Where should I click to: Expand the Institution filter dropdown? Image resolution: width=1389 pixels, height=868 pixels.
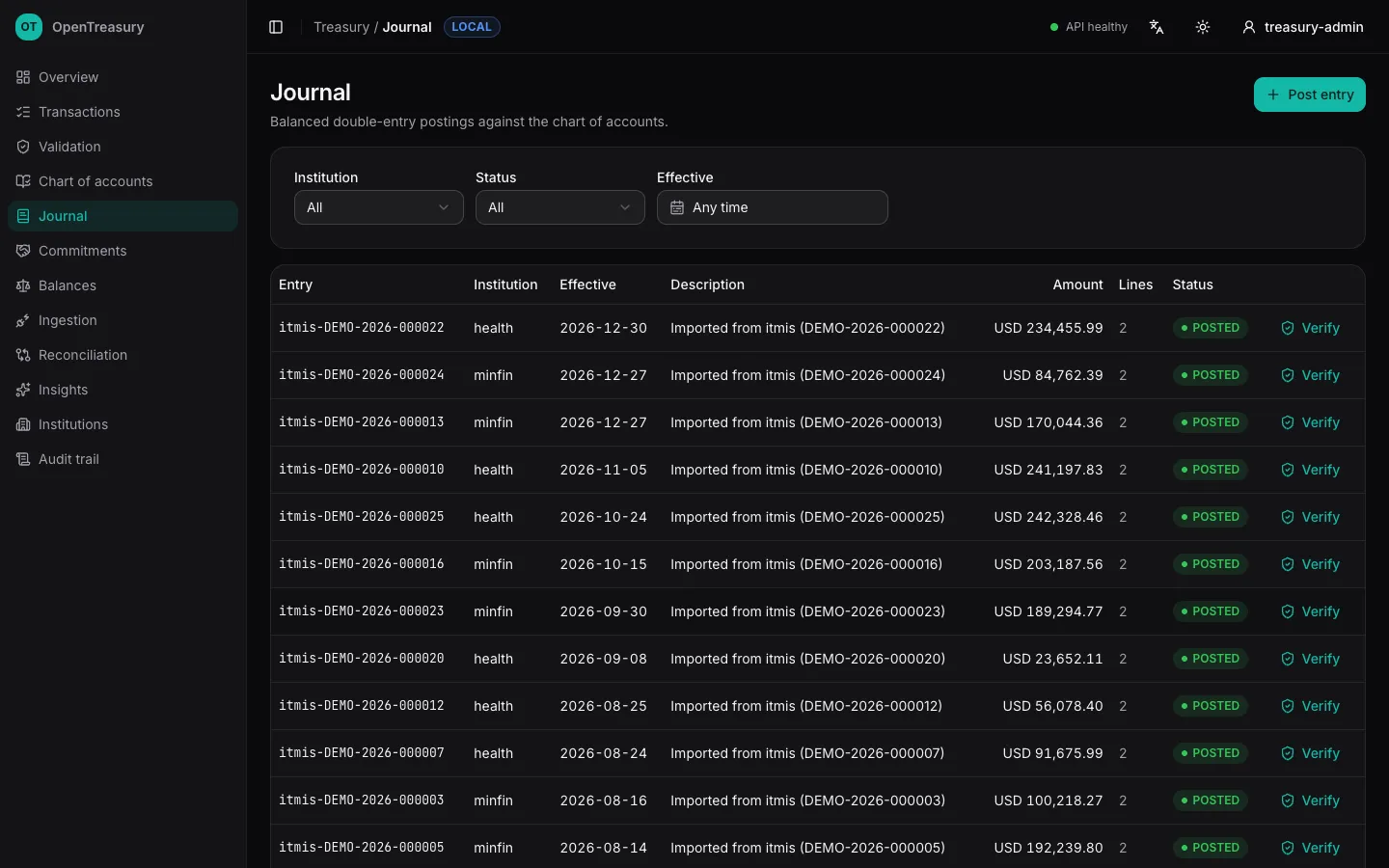click(379, 207)
